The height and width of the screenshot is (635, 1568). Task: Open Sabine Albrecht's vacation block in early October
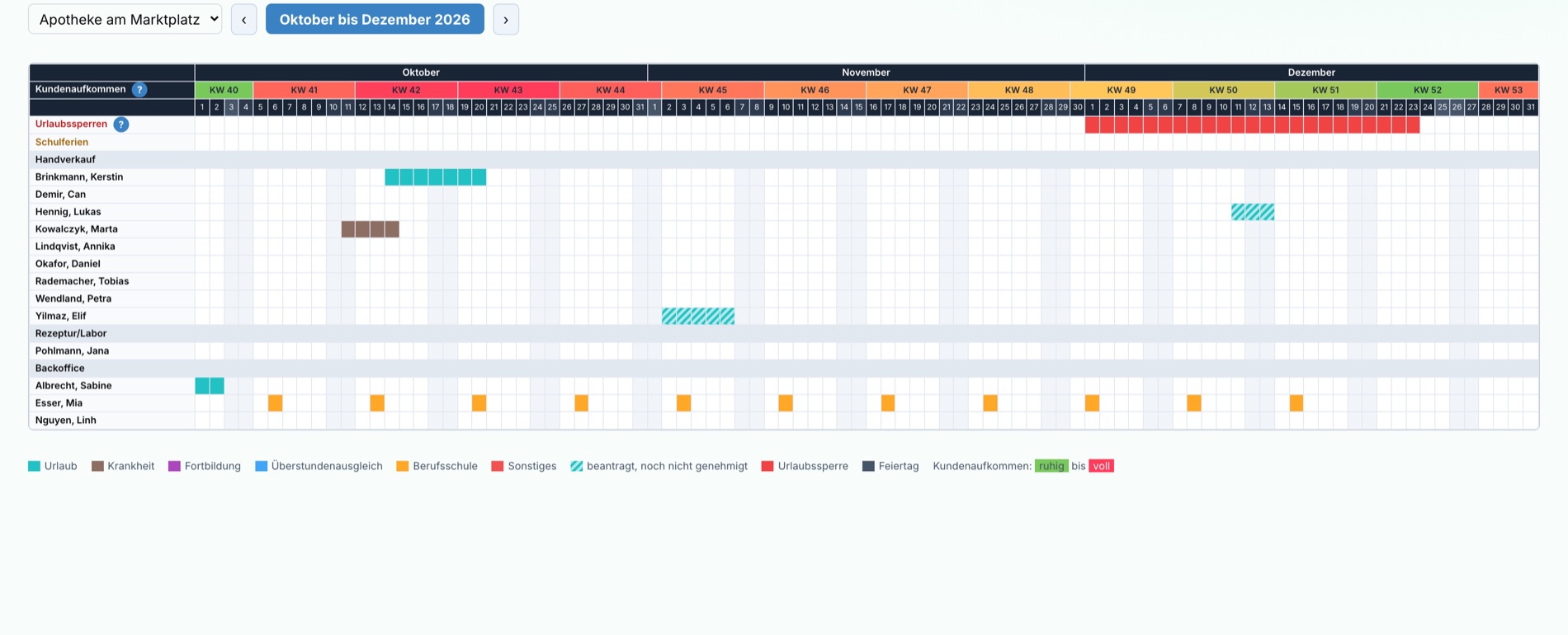pos(210,386)
